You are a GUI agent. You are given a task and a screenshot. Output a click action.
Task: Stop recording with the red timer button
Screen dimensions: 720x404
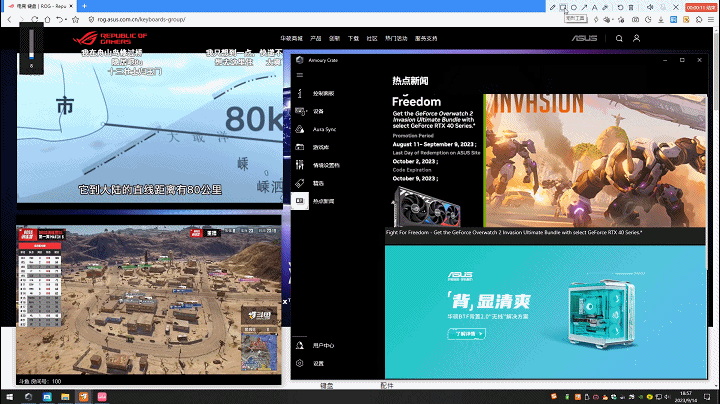point(701,7)
